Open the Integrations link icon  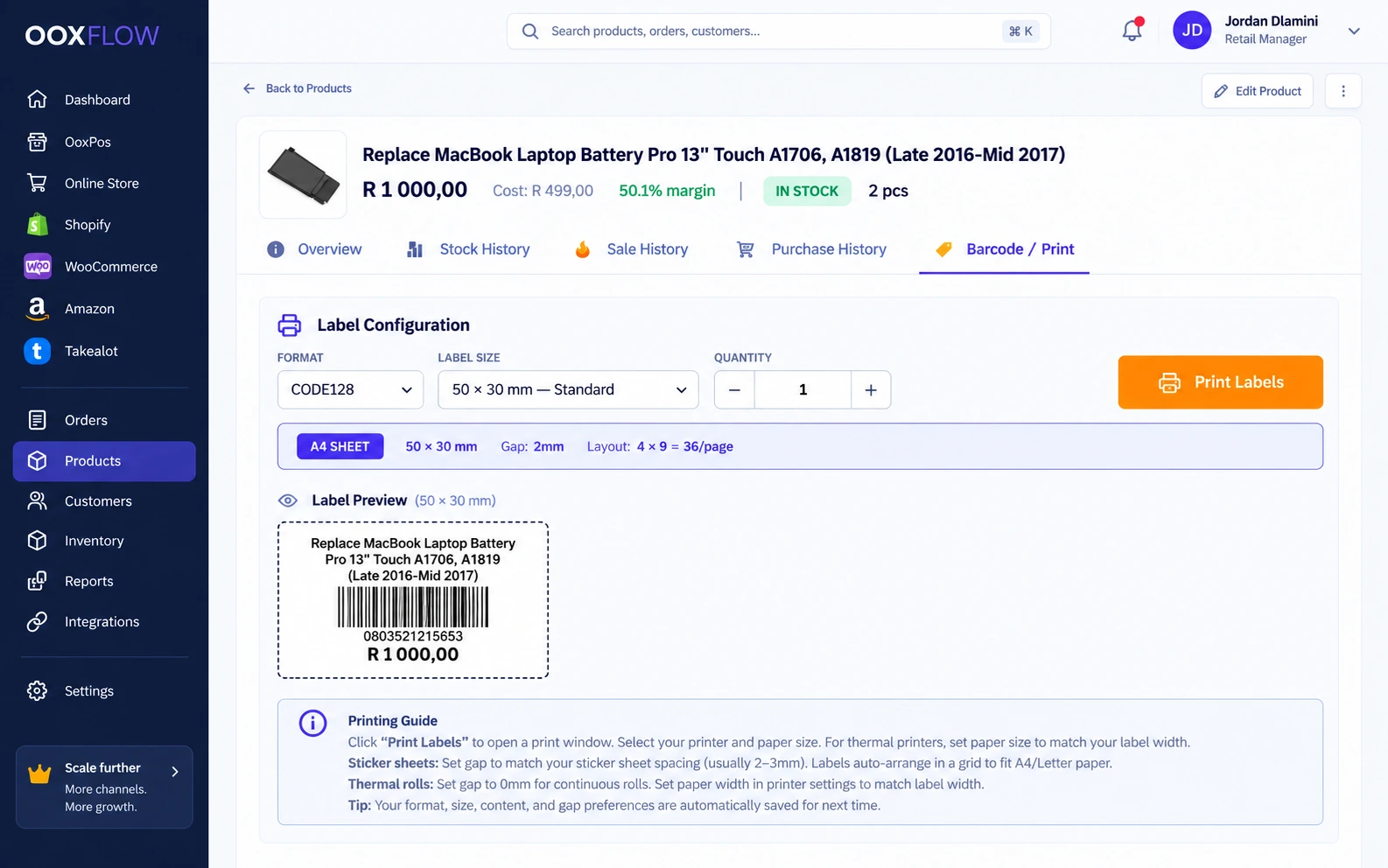pos(37,621)
